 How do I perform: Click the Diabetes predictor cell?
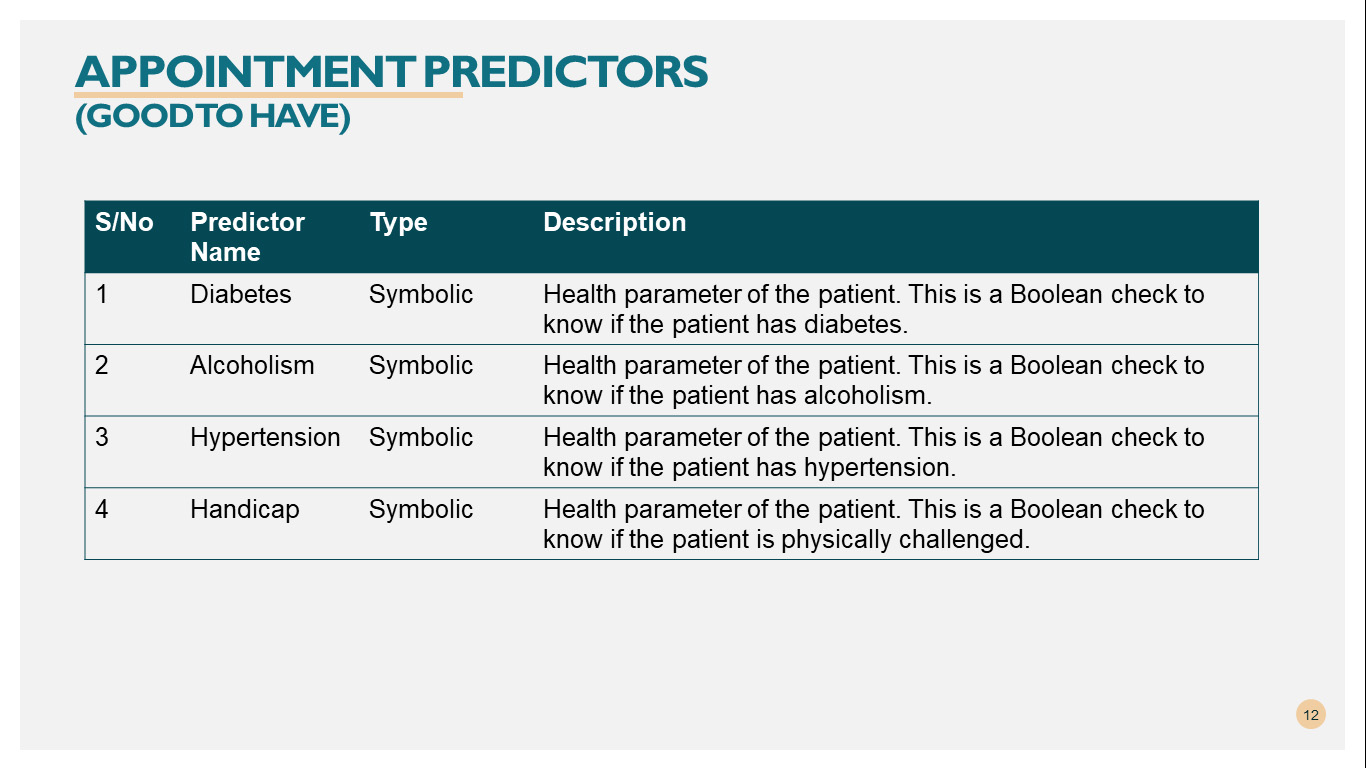tap(241, 295)
